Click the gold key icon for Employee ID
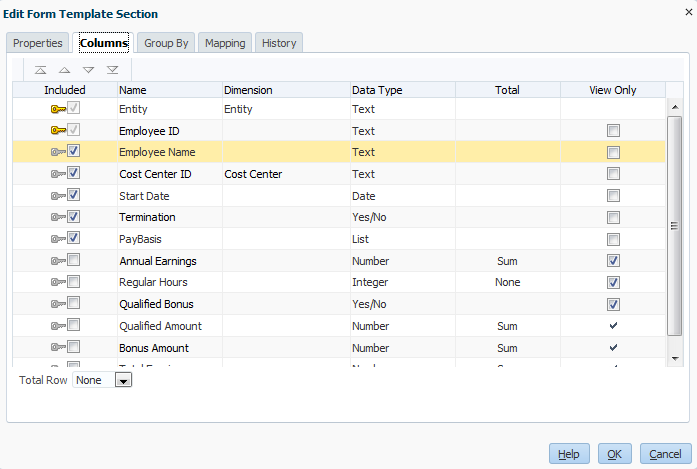This screenshot has height=469, width=697. pyautogui.click(x=57, y=131)
